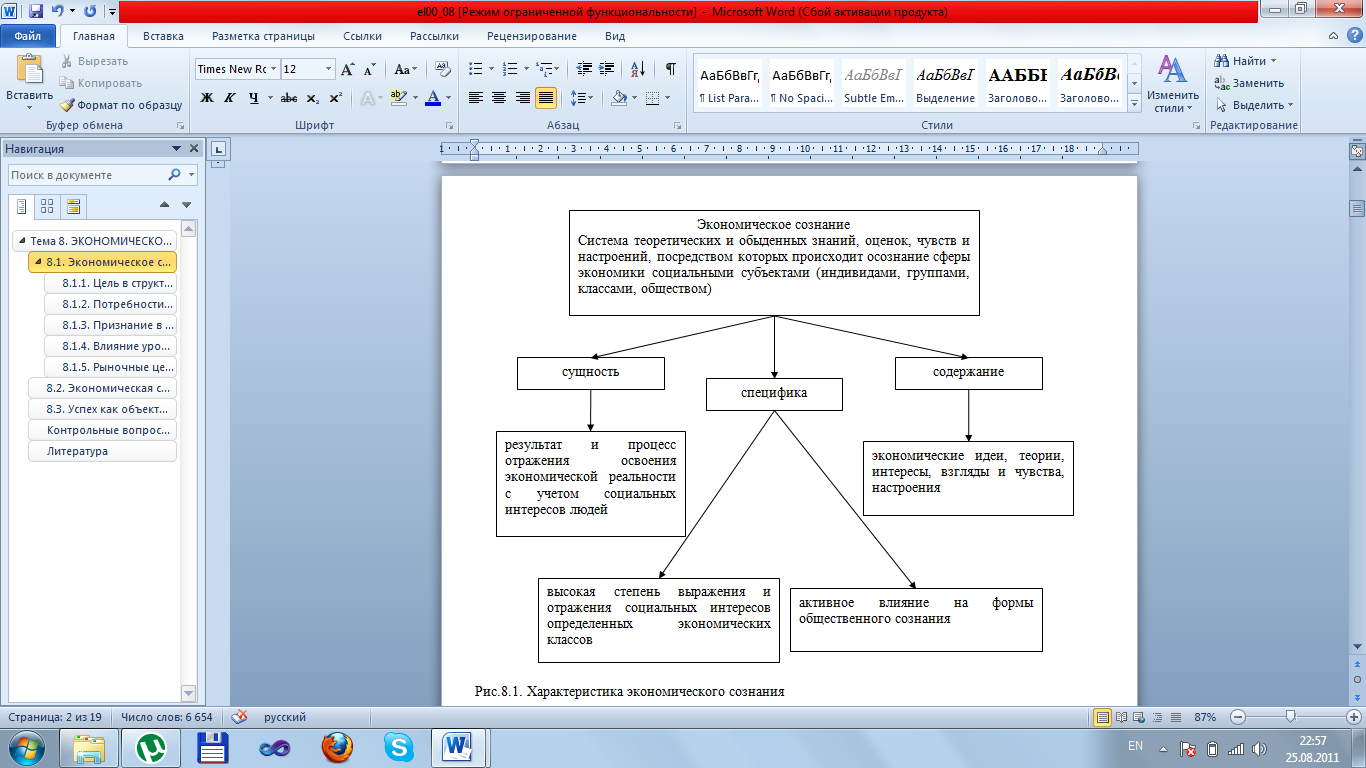Expand the styles gallery more button
The height and width of the screenshot is (768, 1366).
pyautogui.click(x=1134, y=104)
